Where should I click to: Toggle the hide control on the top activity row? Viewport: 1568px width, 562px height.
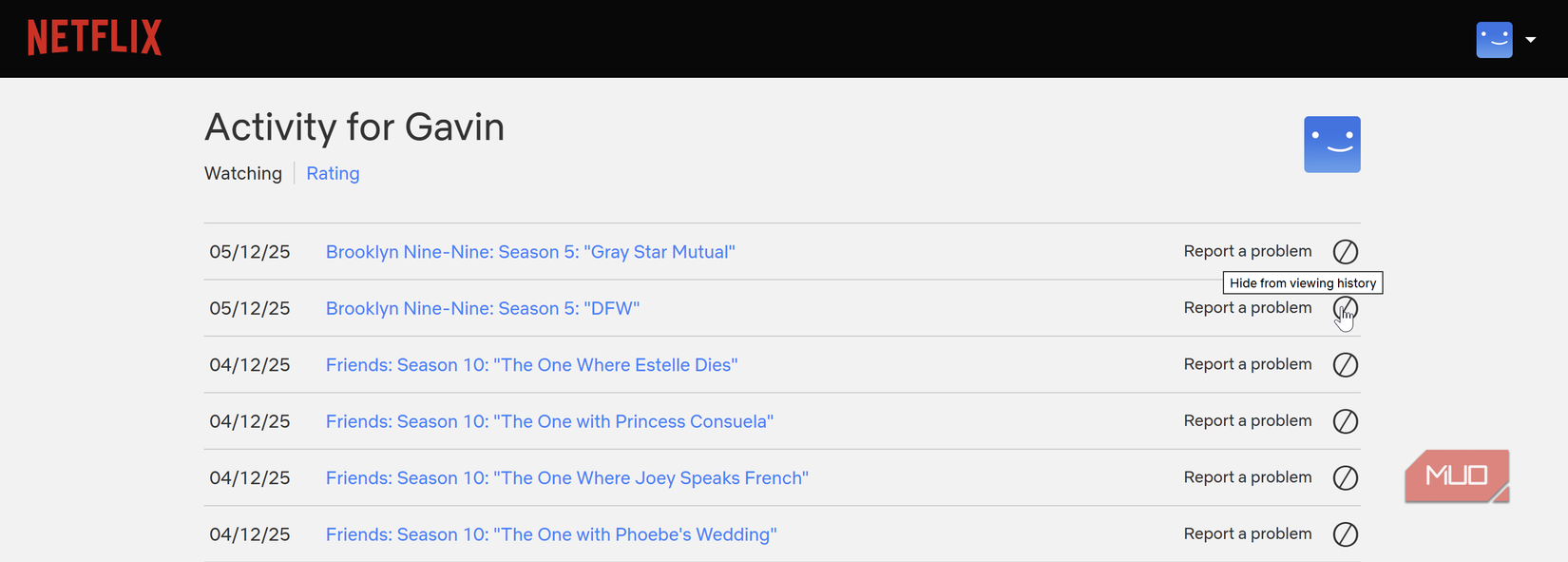point(1346,251)
